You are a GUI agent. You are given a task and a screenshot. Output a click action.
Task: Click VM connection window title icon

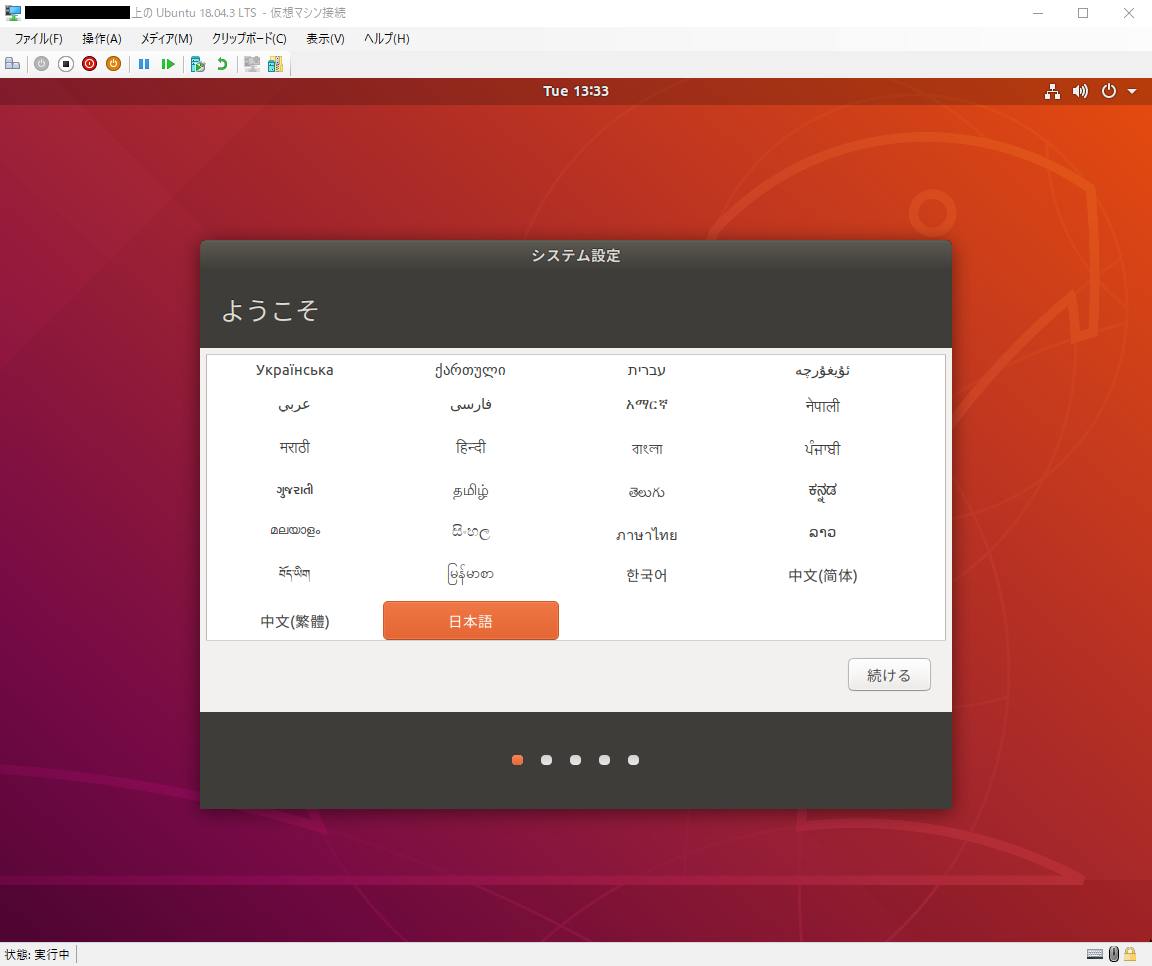pos(13,12)
